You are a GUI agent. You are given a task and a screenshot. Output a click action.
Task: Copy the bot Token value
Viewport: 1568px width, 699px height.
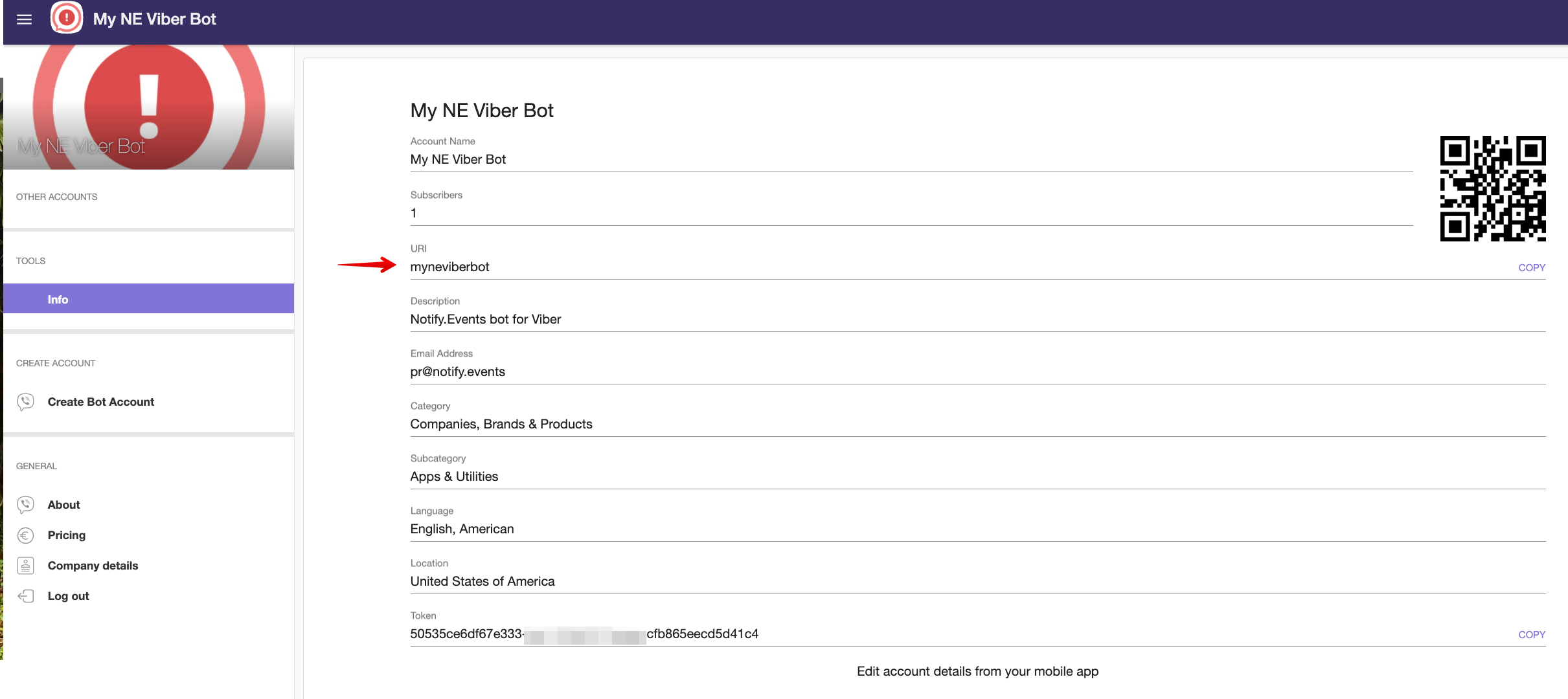click(x=1533, y=632)
